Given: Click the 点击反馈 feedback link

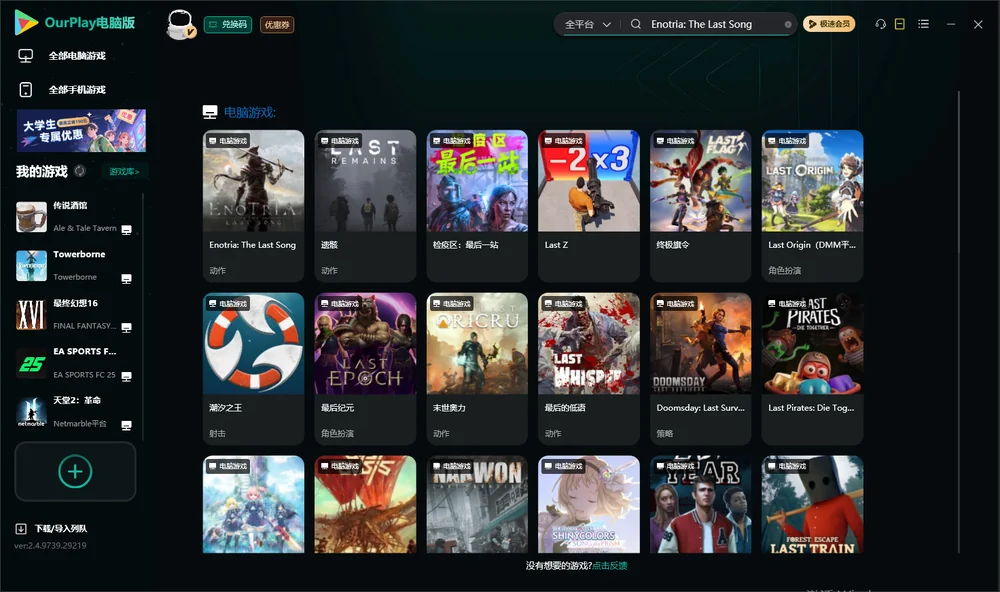Looking at the screenshot, I should (x=610, y=566).
